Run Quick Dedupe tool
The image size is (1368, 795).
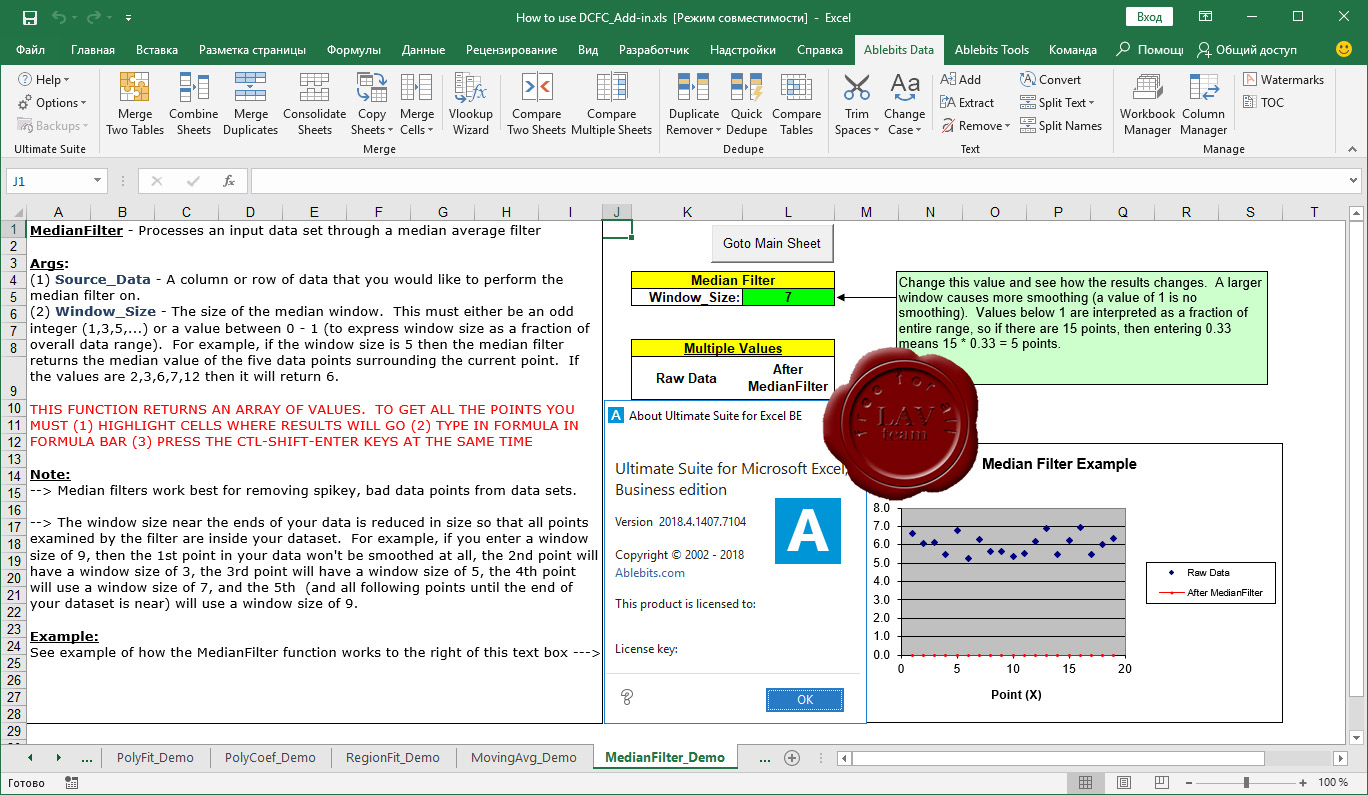pyautogui.click(x=746, y=104)
